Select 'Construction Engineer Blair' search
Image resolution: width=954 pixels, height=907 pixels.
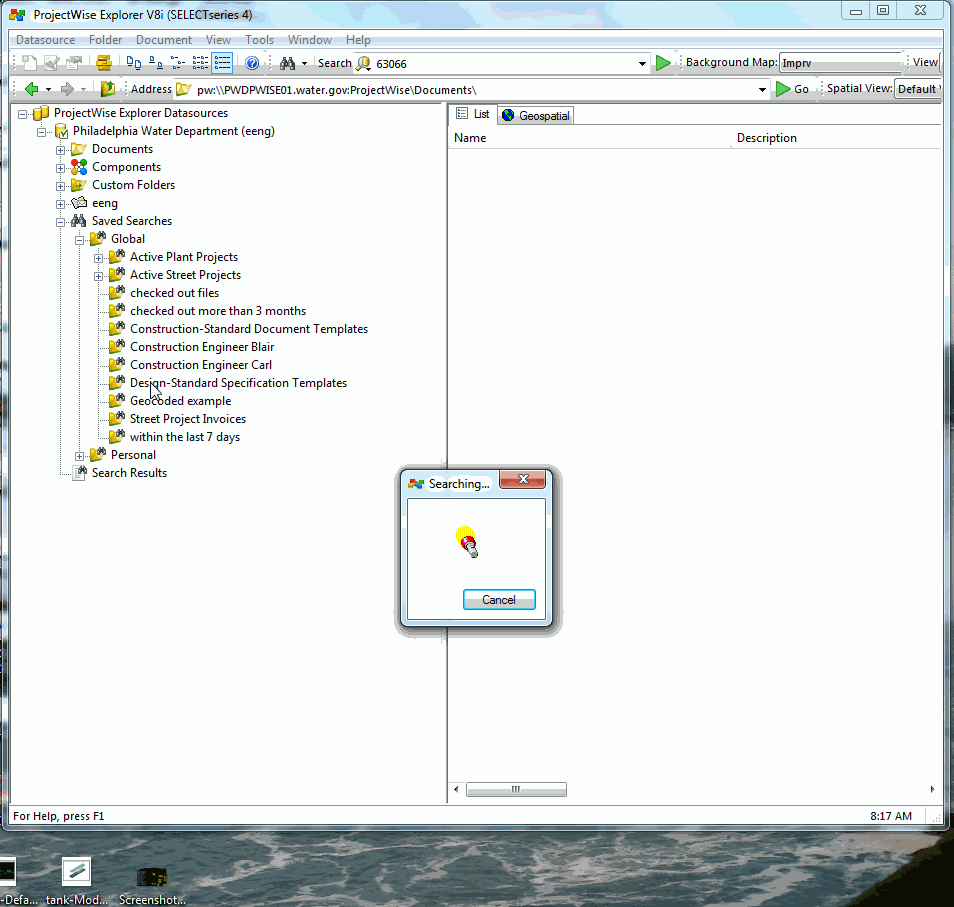[202, 347]
